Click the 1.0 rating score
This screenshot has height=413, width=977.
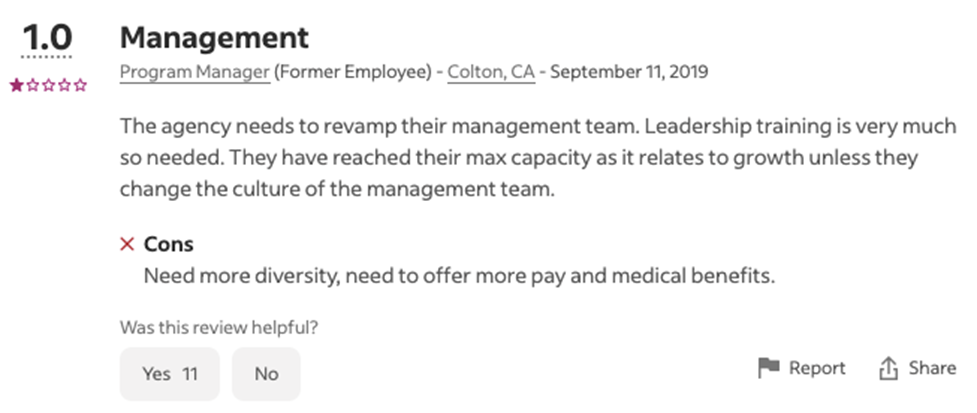pyautogui.click(x=47, y=38)
